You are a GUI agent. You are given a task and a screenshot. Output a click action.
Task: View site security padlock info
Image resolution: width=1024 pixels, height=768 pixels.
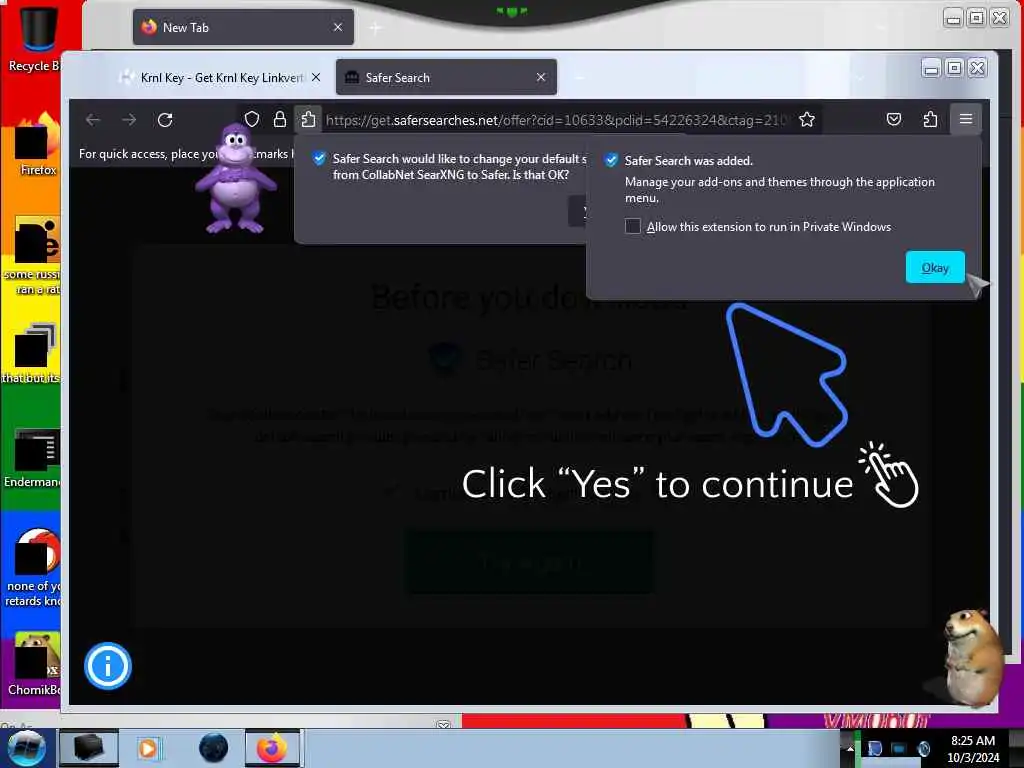pos(280,120)
